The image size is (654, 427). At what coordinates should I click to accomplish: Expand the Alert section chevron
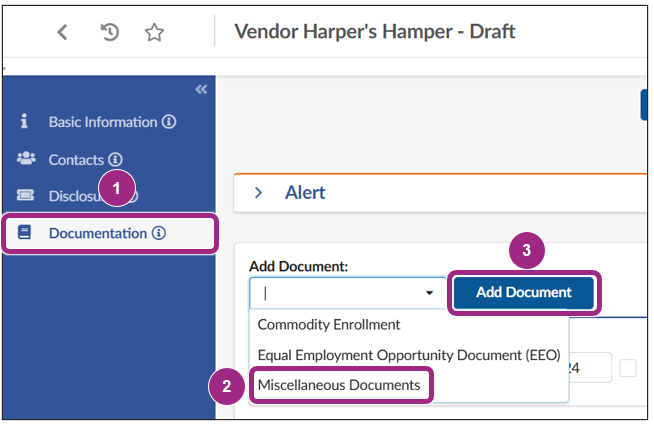258,192
